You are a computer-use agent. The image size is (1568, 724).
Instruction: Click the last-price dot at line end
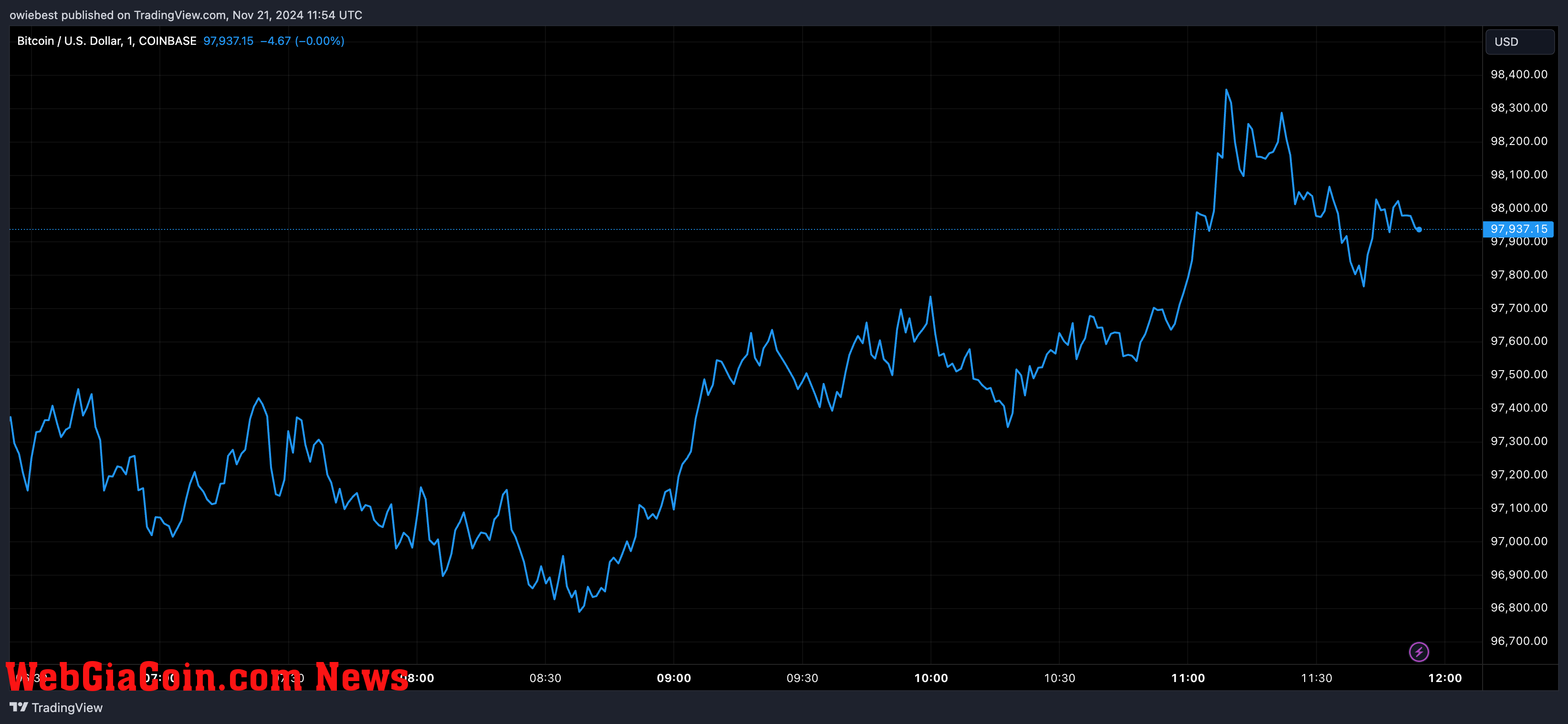(x=1419, y=229)
